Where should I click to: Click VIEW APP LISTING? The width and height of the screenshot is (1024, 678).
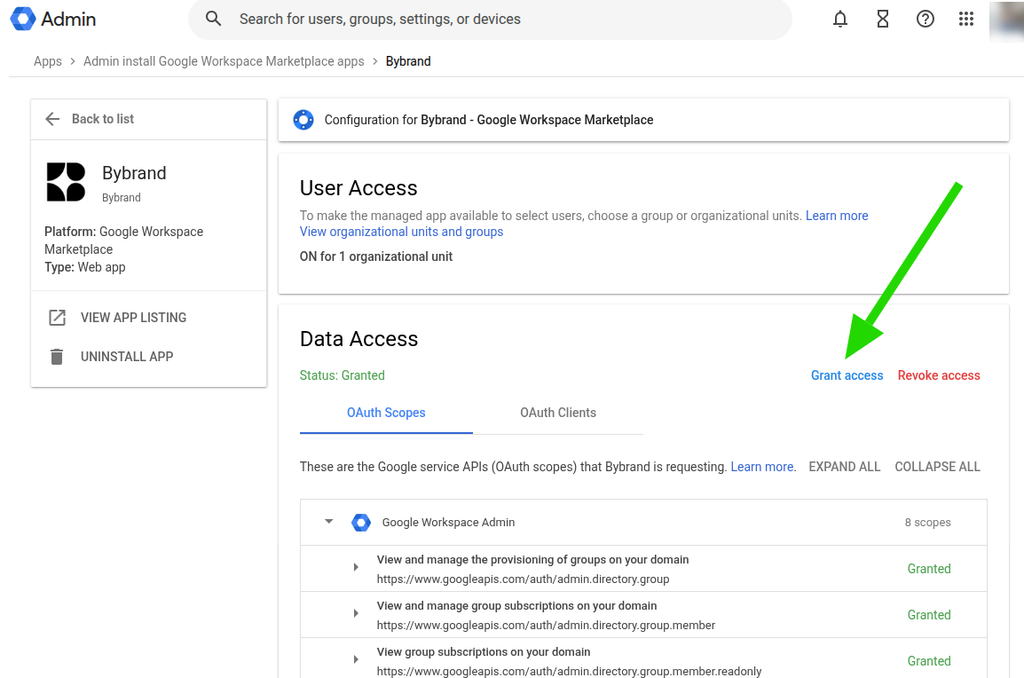tap(133, 317)
